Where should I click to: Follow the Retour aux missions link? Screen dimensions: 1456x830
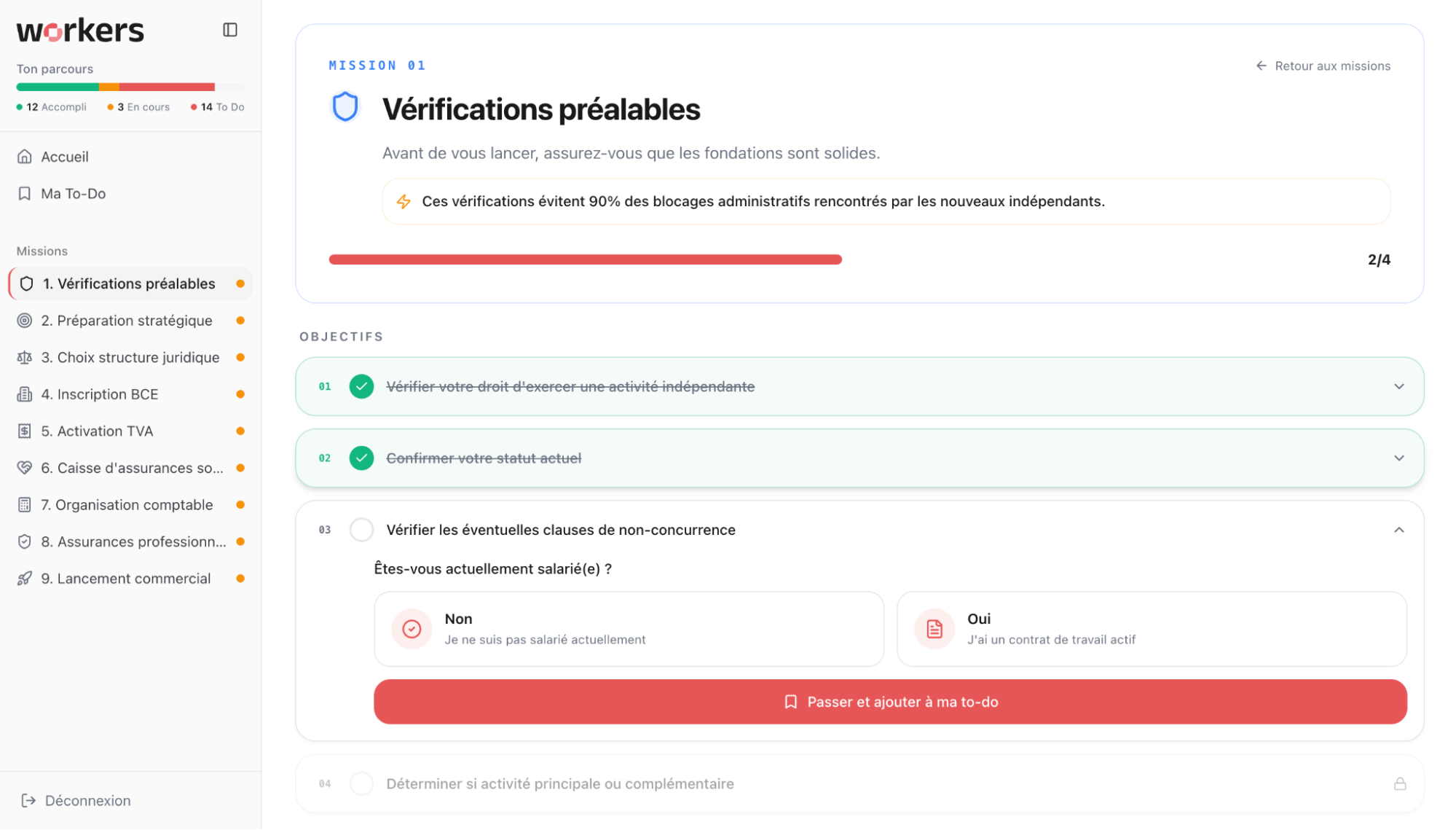click(1323, 66)
